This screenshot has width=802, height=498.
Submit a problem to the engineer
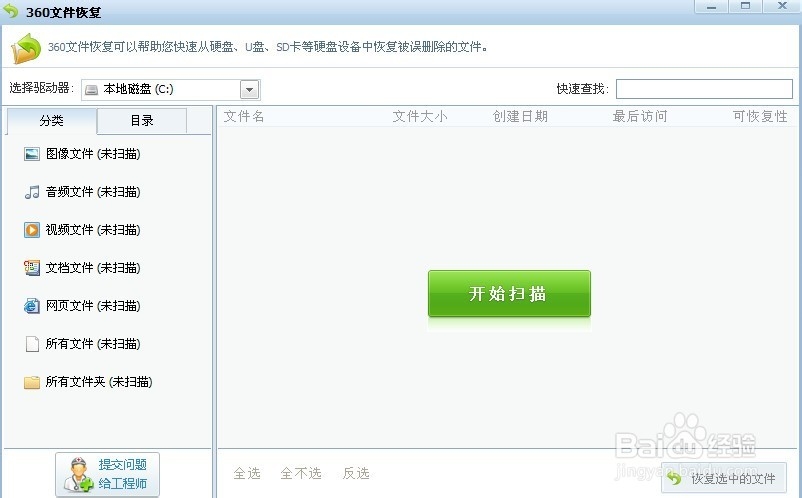pos(107,474)
